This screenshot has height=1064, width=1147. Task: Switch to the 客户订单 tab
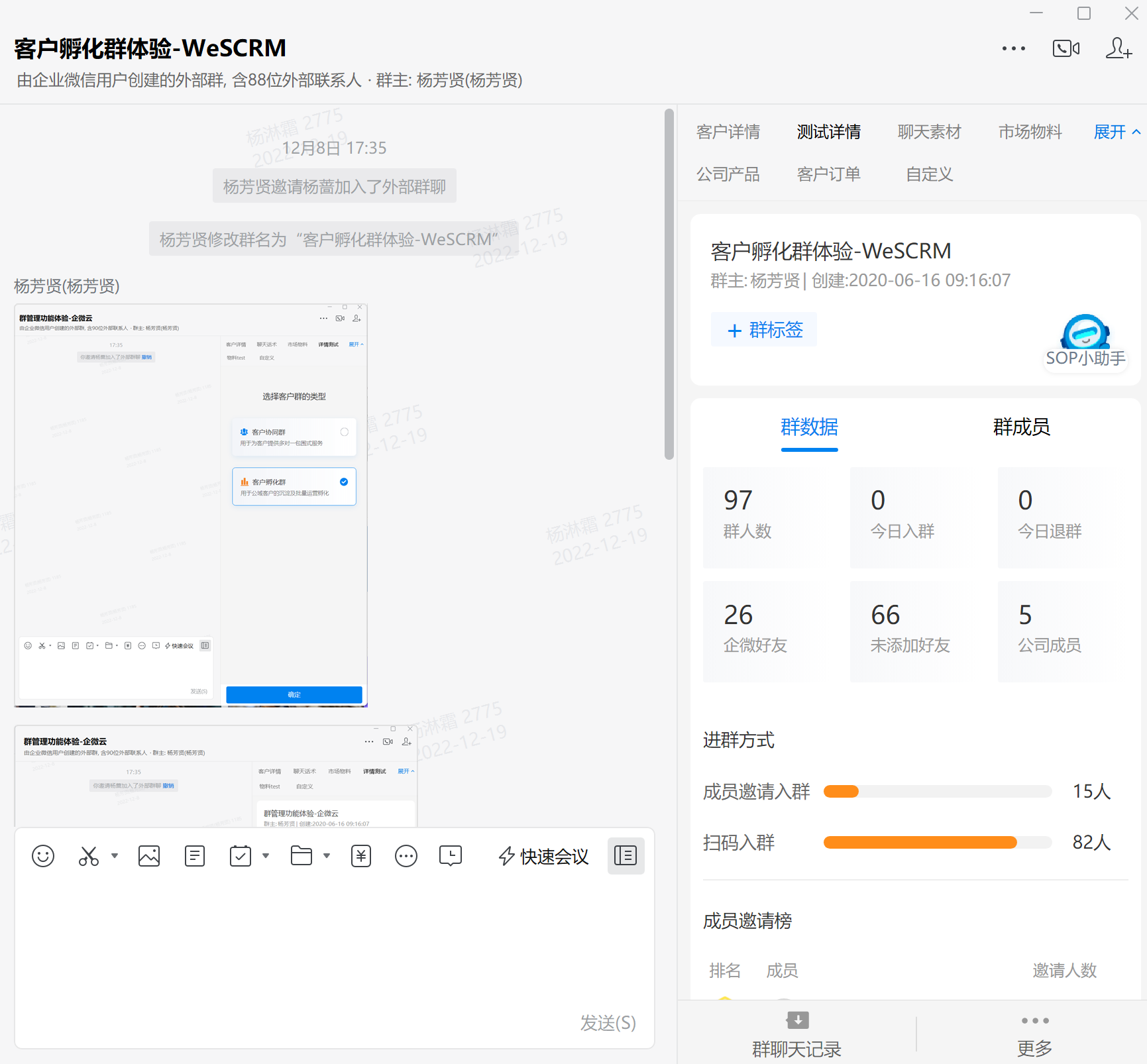pos(828,174)
